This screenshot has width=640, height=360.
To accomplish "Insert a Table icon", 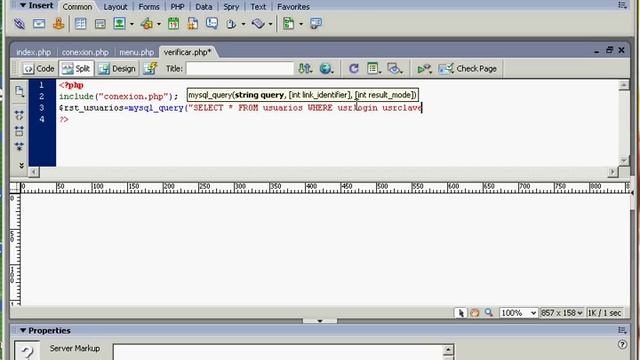I will [80, 24].
